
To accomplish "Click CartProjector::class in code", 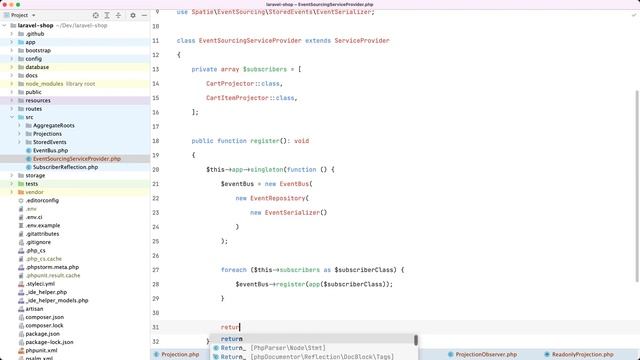I will click(243, 84).
